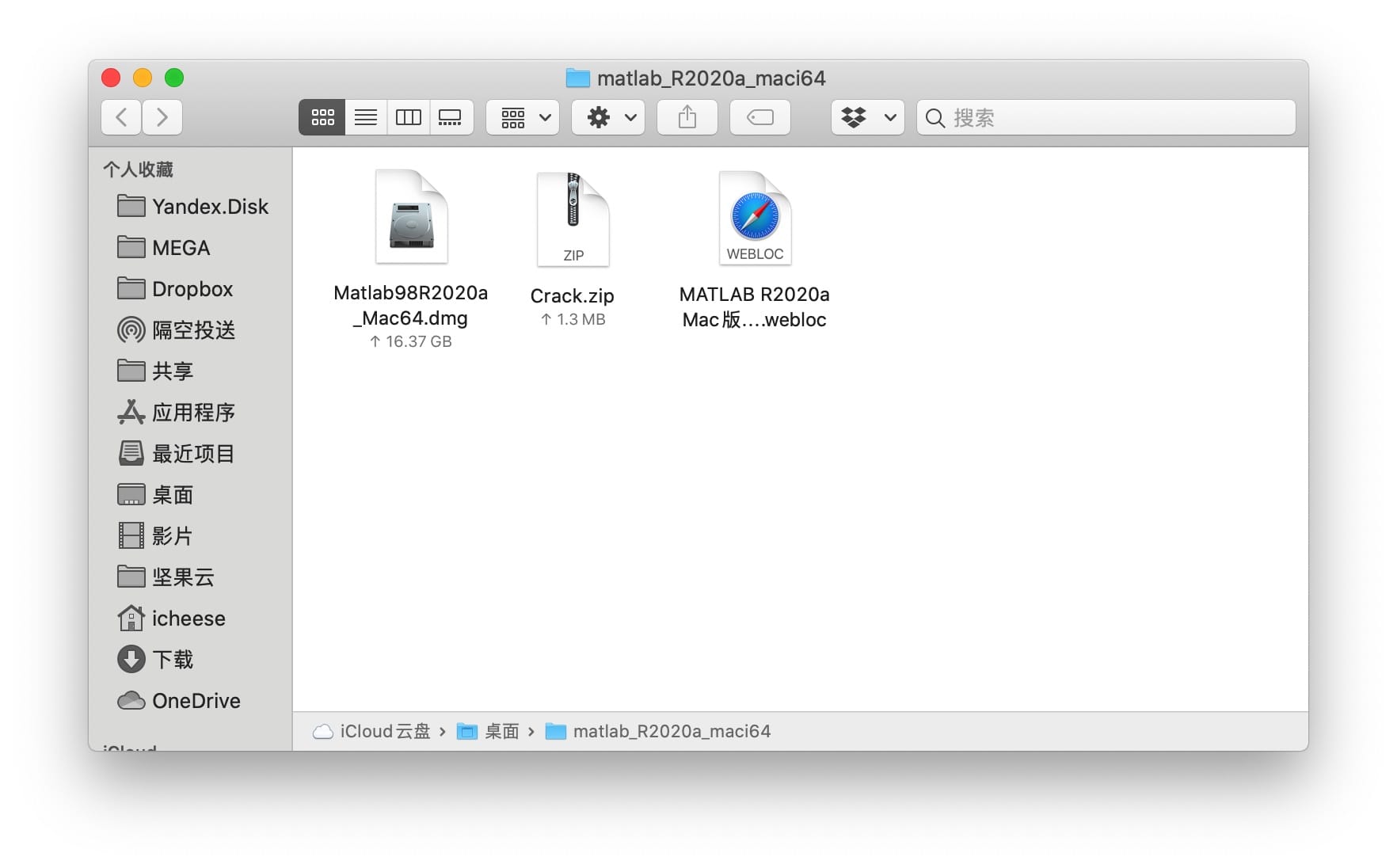
Task: Switch to icon view
Action: tap(322, 117)
